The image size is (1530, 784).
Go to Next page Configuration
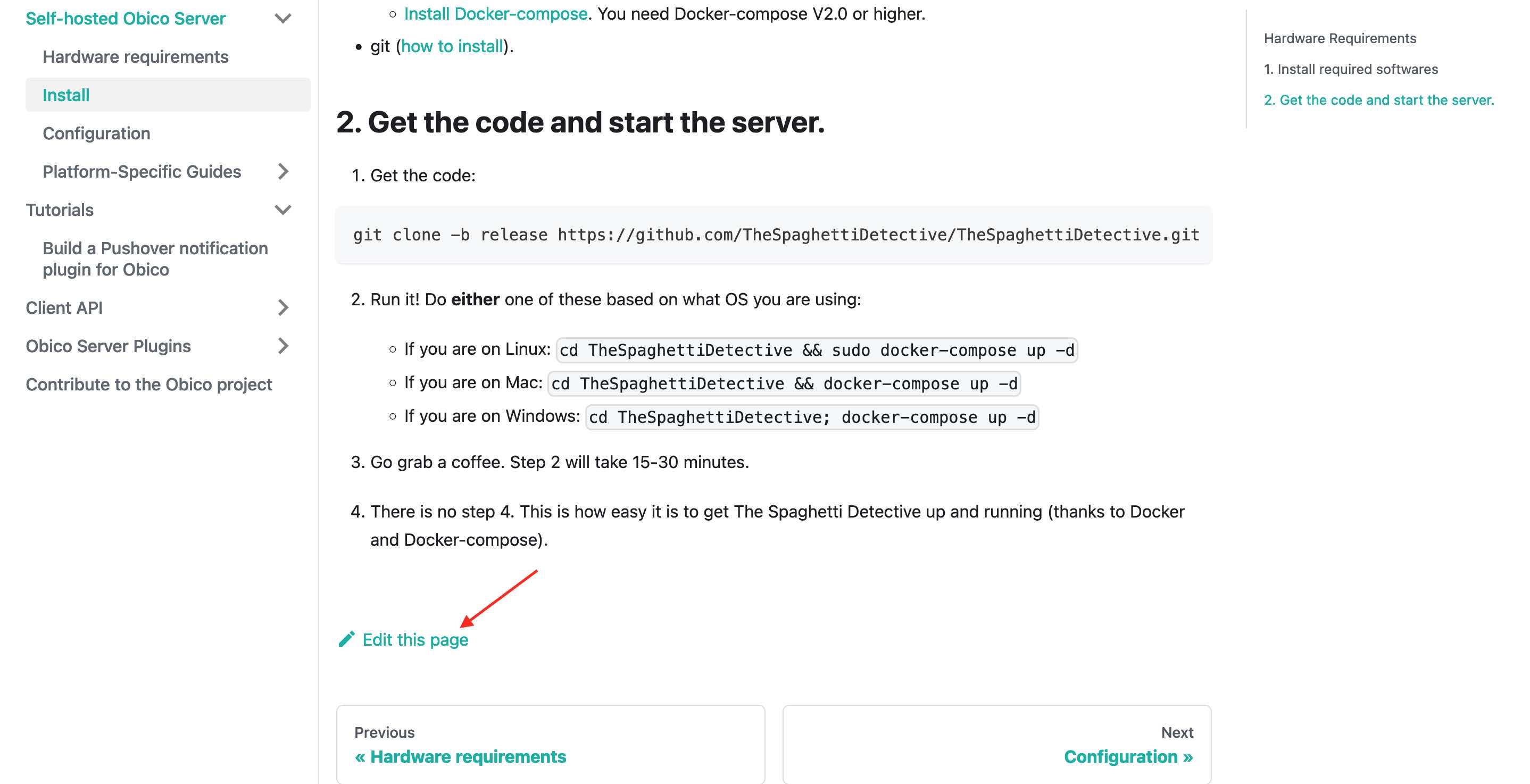1128,756
